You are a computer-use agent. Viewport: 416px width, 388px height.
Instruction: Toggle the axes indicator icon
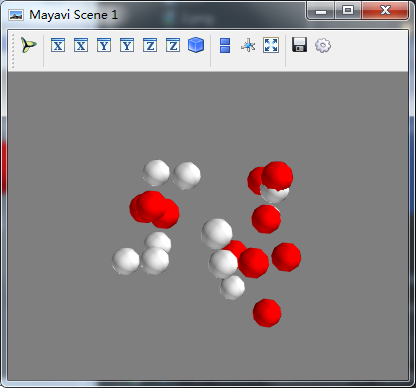(248, 45)
